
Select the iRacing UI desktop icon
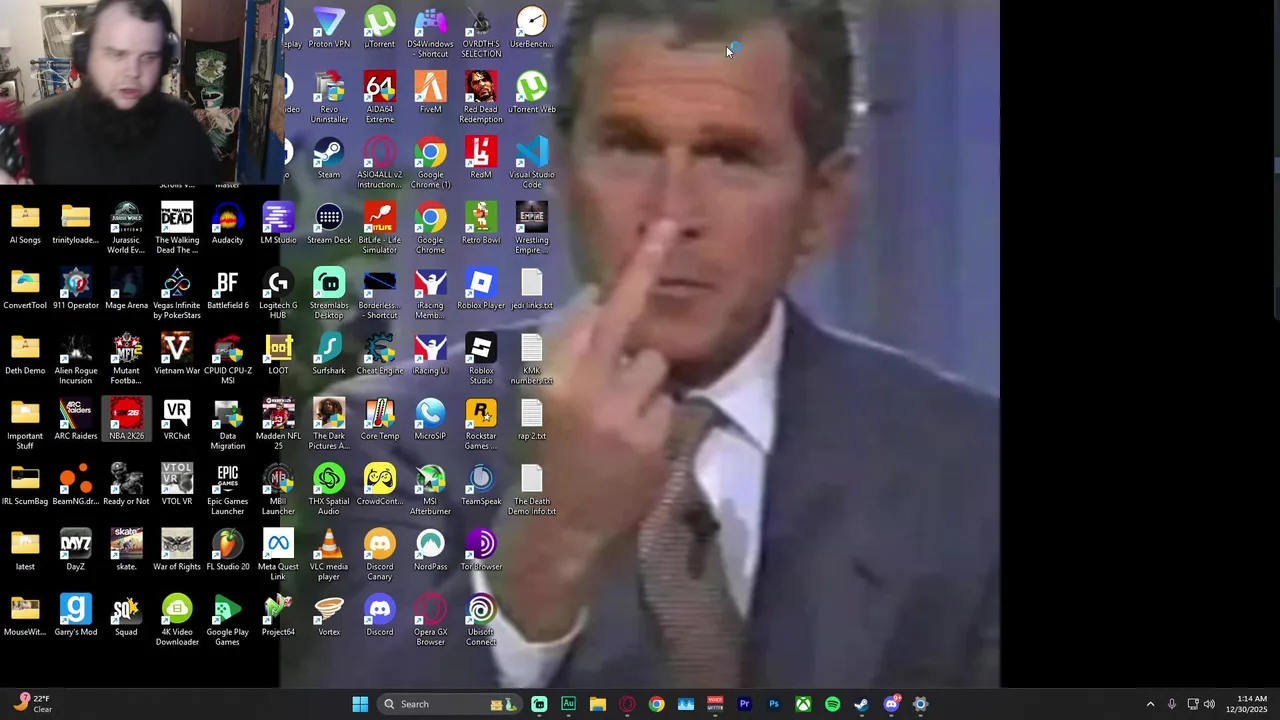(x=431, y=354)
